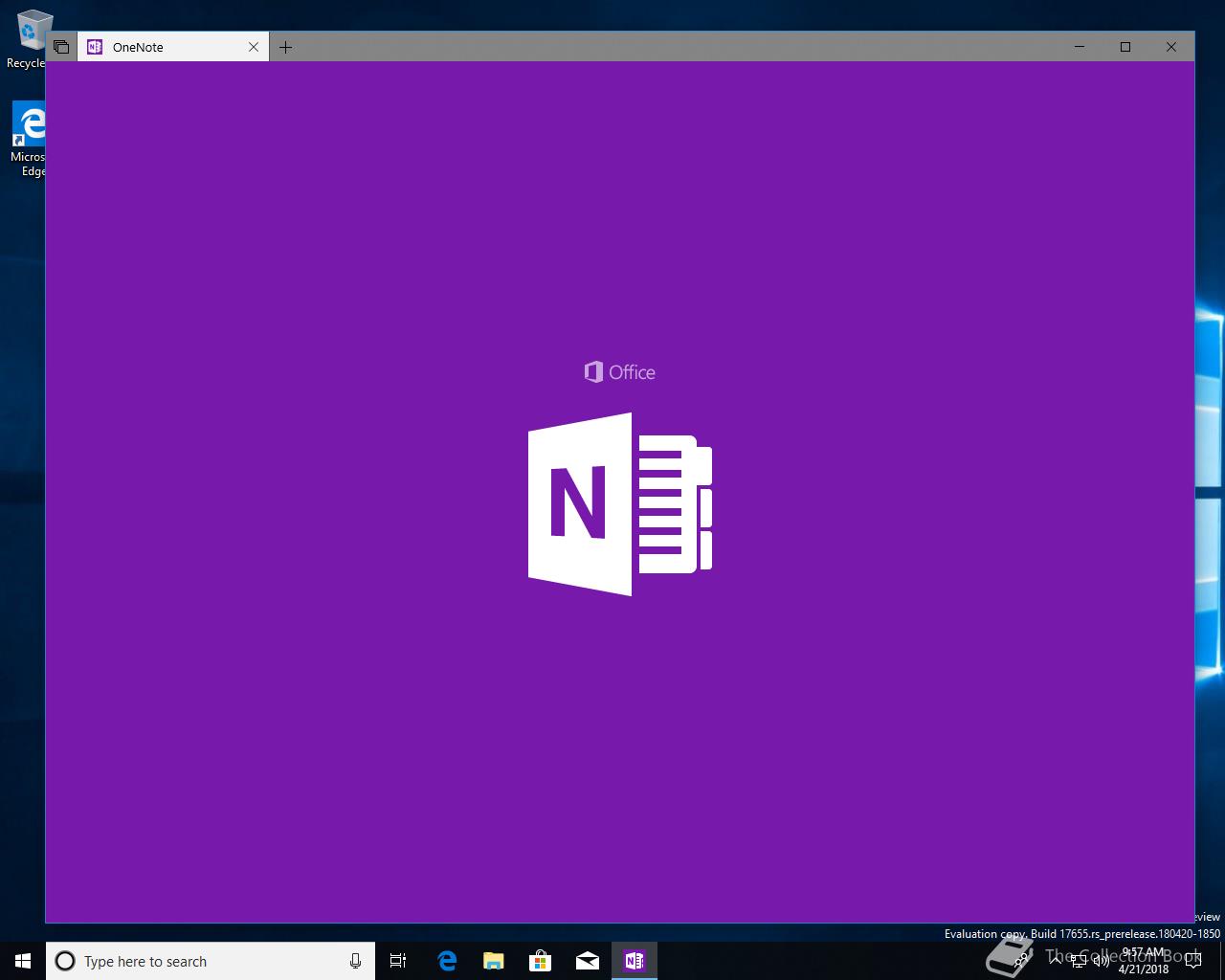Select the OneNote tab
The width and height of the screenshot is (1225, 980).
click(172, 47)
